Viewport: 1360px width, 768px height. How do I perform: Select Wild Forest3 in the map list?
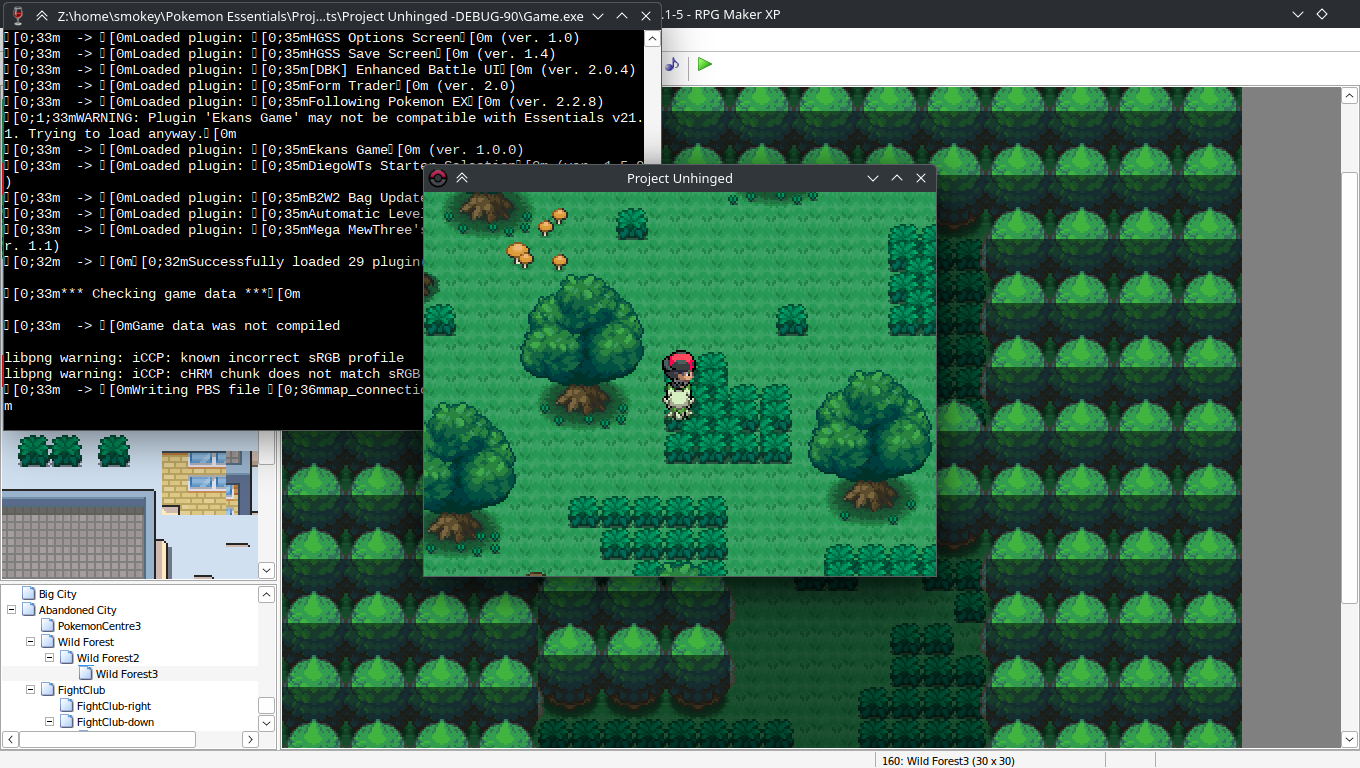tap(126, 674)
